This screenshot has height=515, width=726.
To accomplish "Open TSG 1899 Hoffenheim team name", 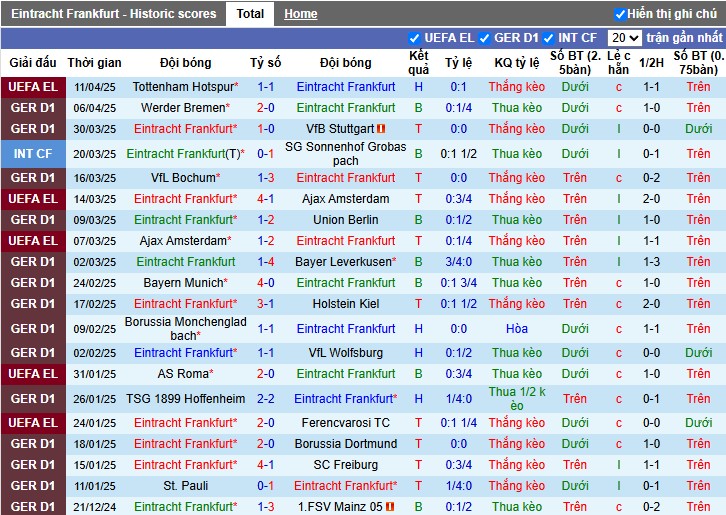I will 185,399.
